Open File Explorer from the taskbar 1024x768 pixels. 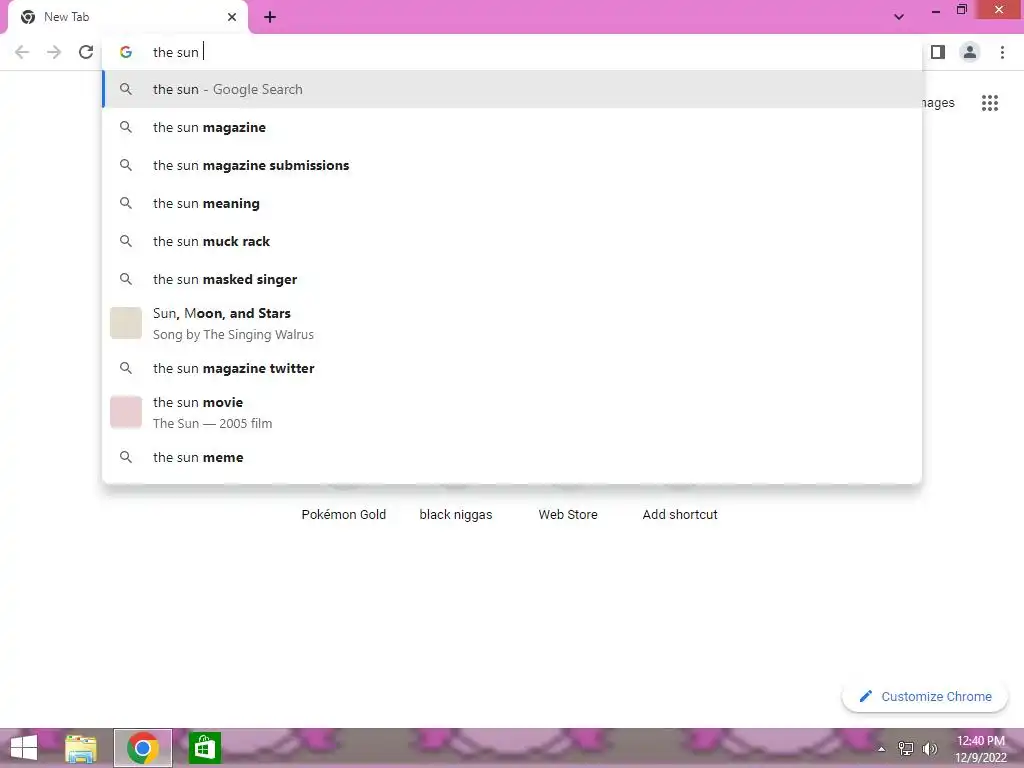[81, 748]
